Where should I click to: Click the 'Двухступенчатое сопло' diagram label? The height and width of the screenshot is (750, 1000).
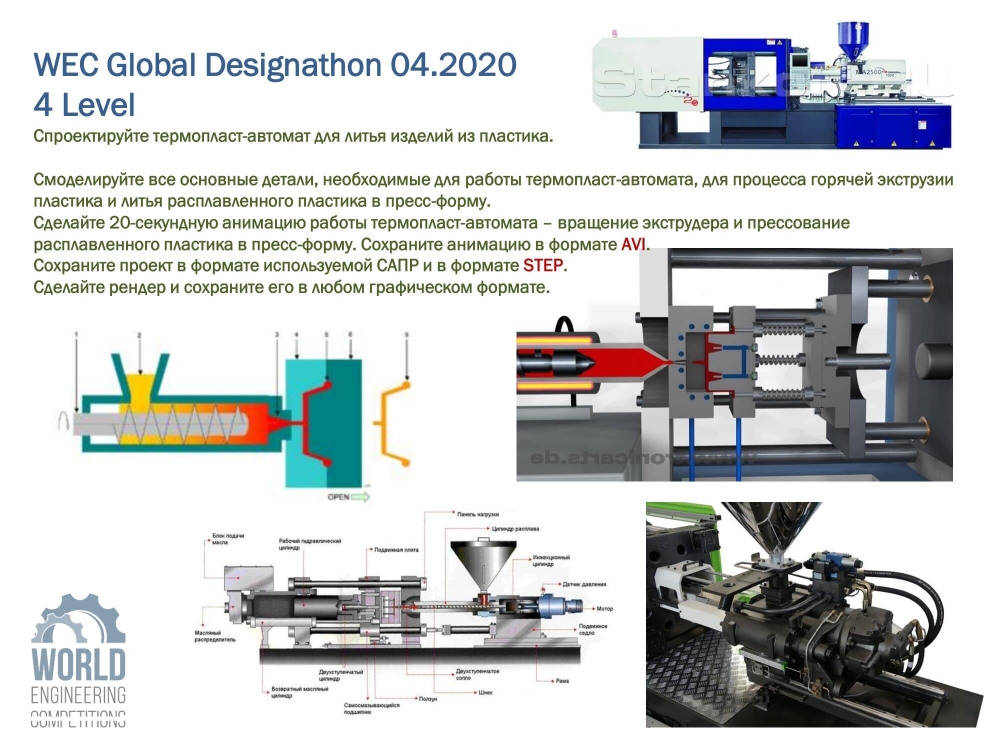click(x=478, y=675)
